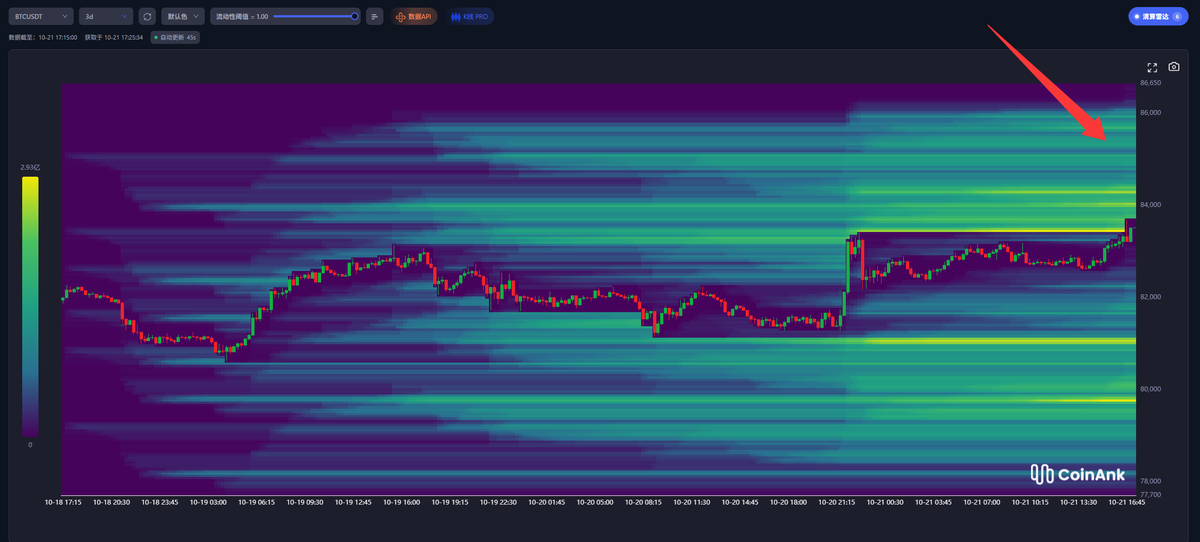Click the refresh data icon
Screen dimensions: 1200x542
(147, 16)
